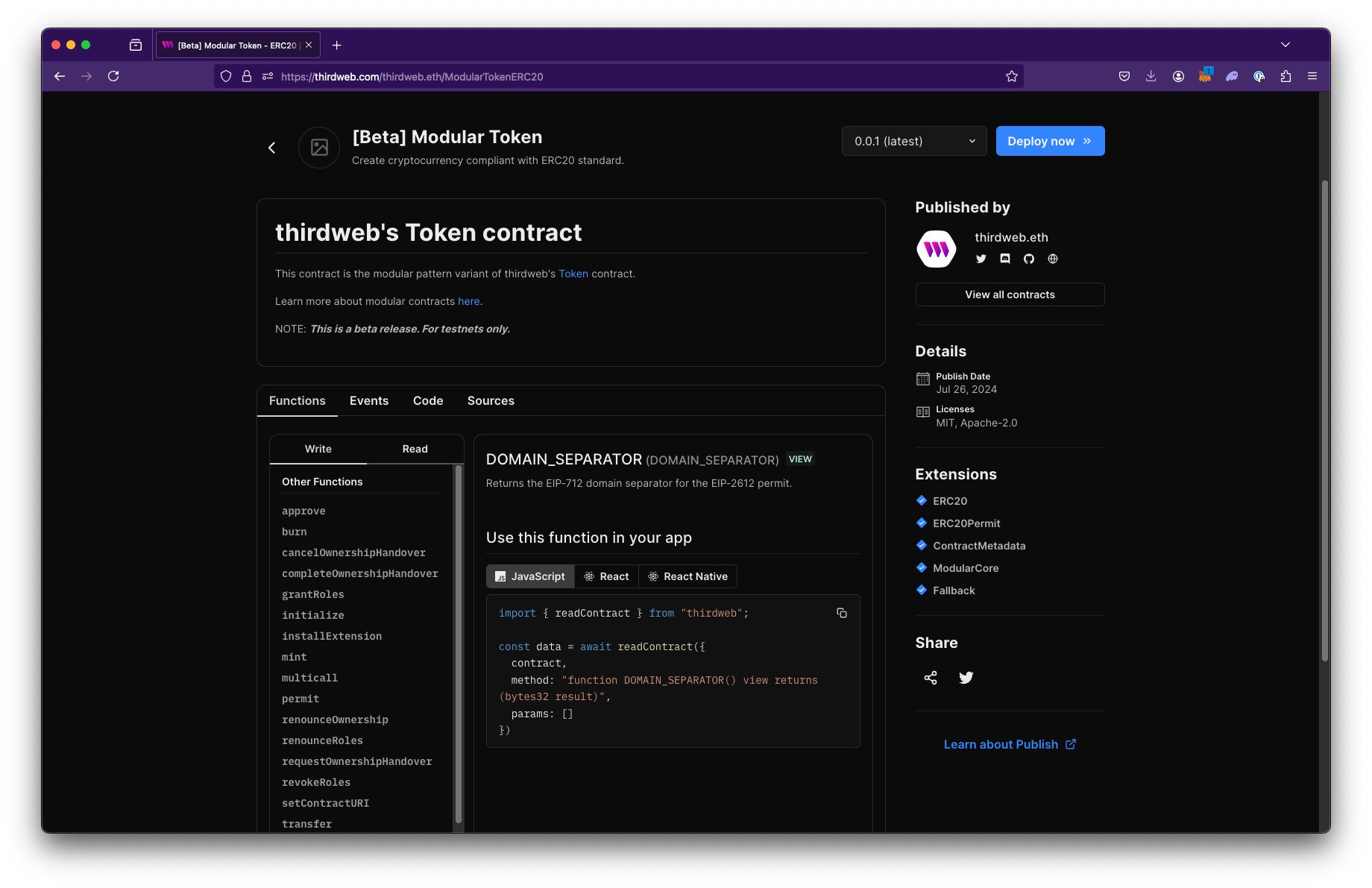Copy the code snippet with copy icon
1372x888 pixels.
coord(842,613)
